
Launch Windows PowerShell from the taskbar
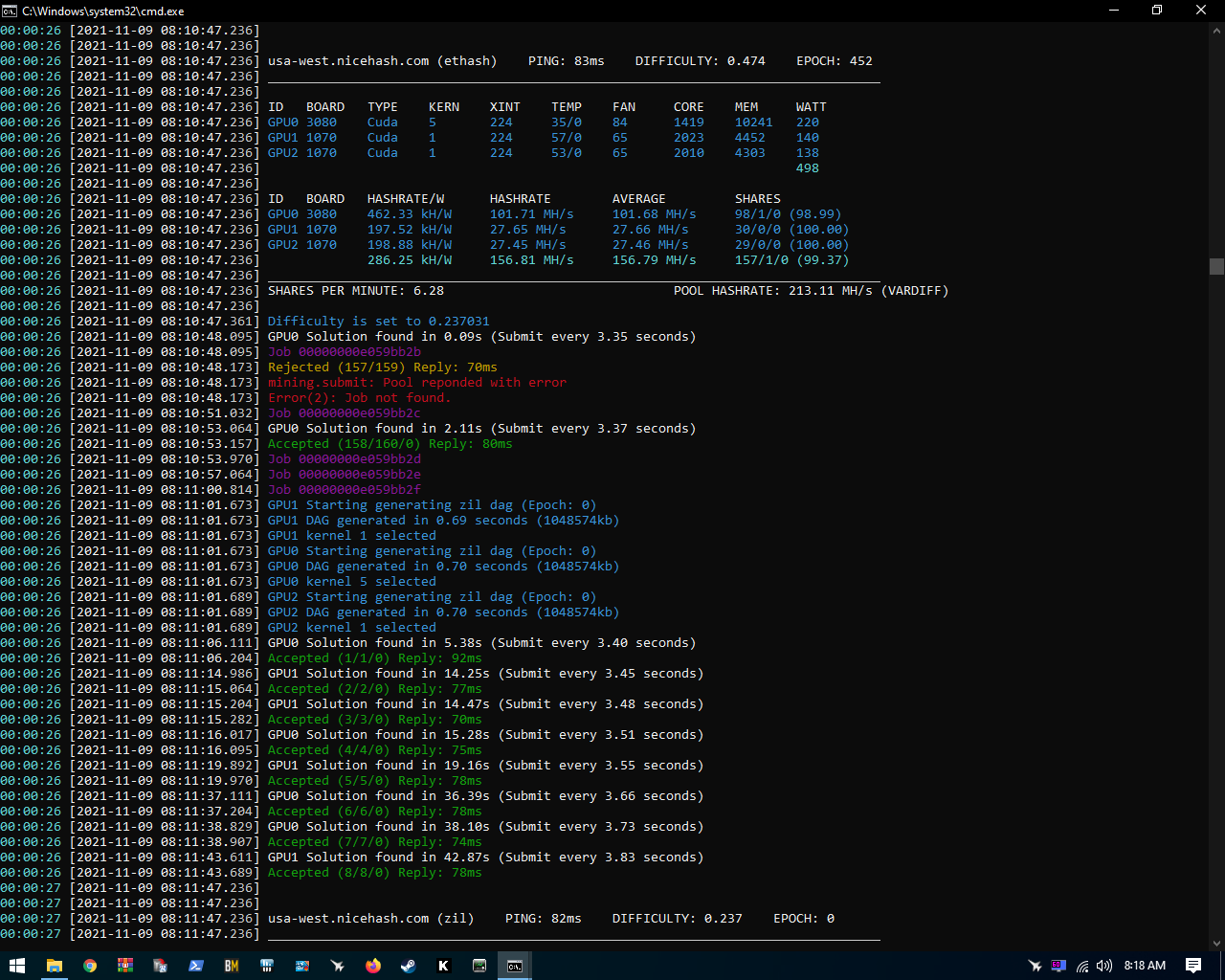point(196,967)
